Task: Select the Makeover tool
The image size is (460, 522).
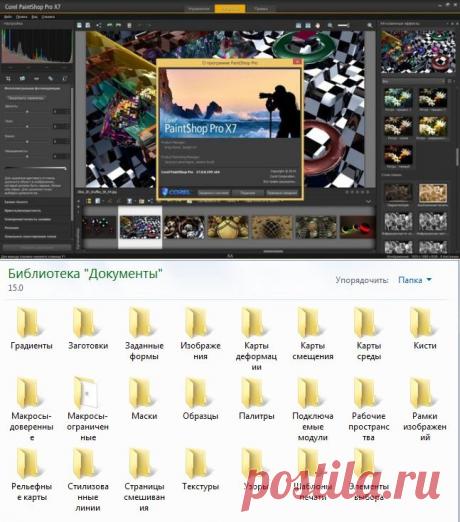Action: coord(51,78)
